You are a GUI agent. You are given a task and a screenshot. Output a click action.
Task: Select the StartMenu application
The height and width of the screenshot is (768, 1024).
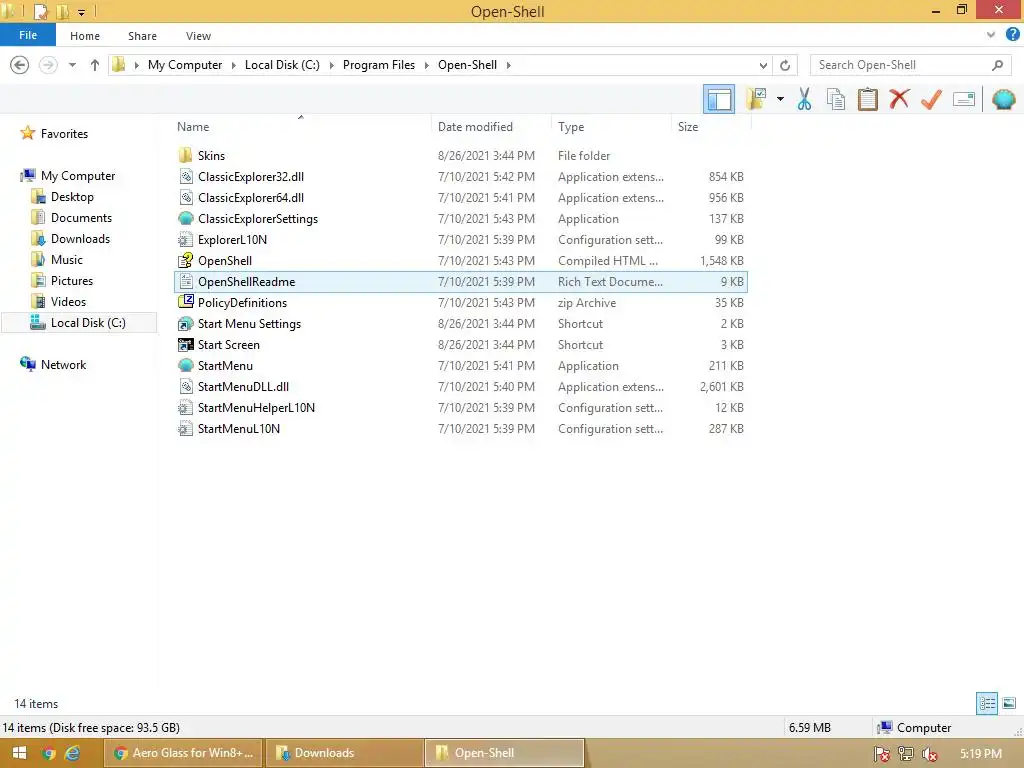pyautogui.click(x=460, y=366)
